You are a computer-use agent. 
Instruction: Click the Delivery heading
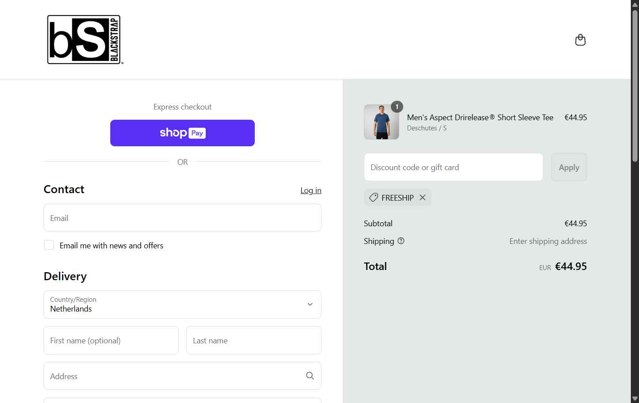click(65, 276)
